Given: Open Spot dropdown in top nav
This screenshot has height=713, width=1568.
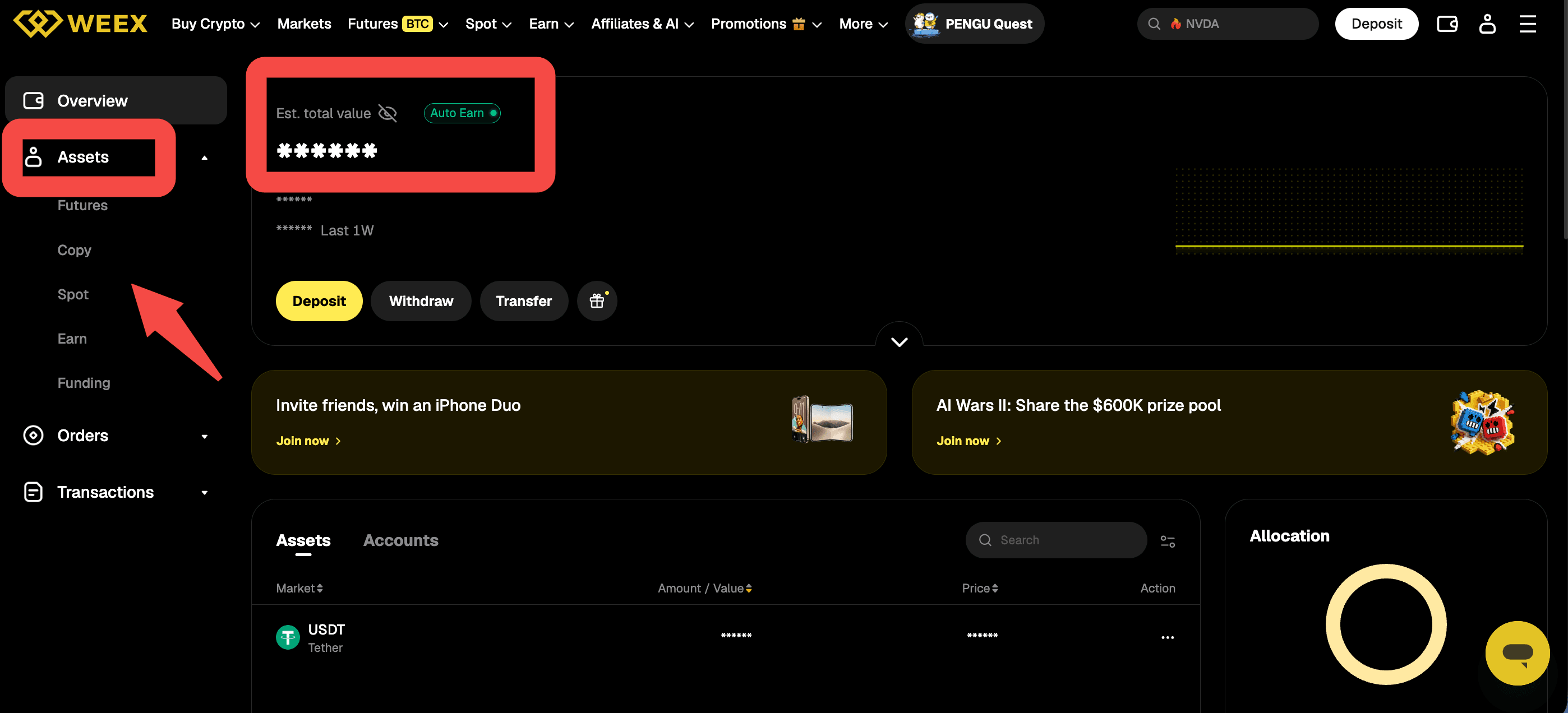Looking at the screenshot, I should 488,24.
